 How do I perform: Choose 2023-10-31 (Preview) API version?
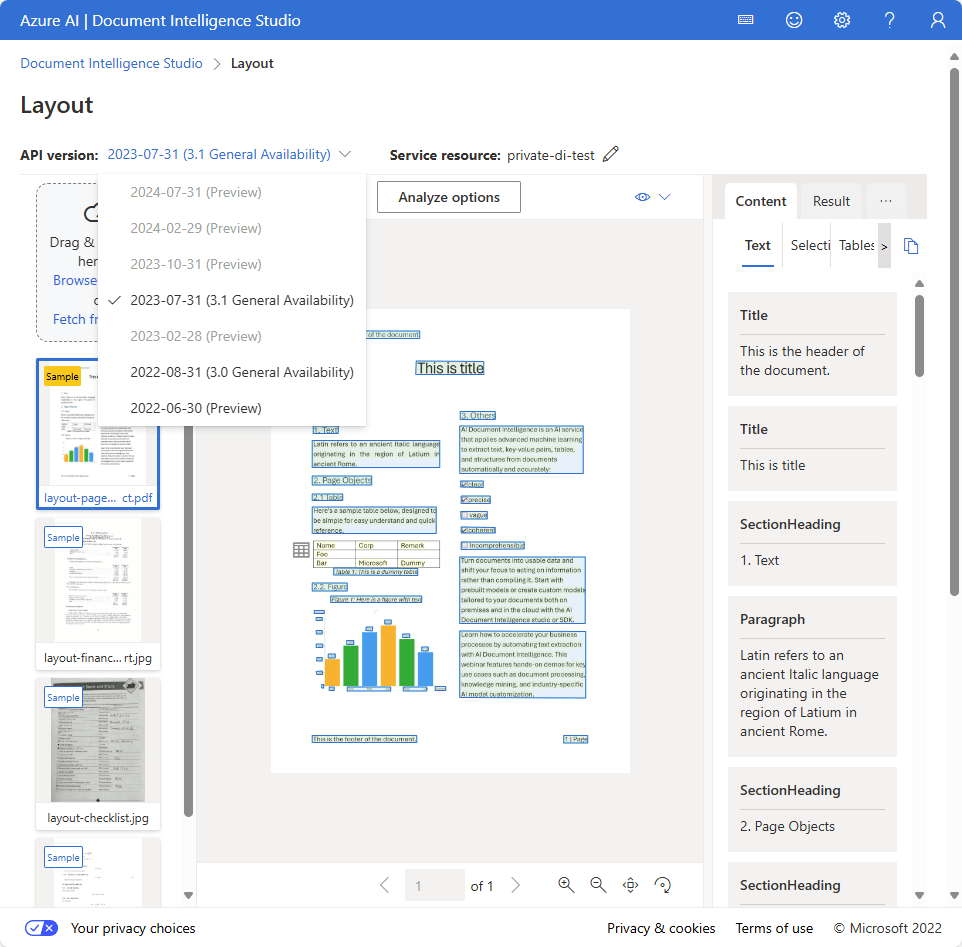click(232, 264)
